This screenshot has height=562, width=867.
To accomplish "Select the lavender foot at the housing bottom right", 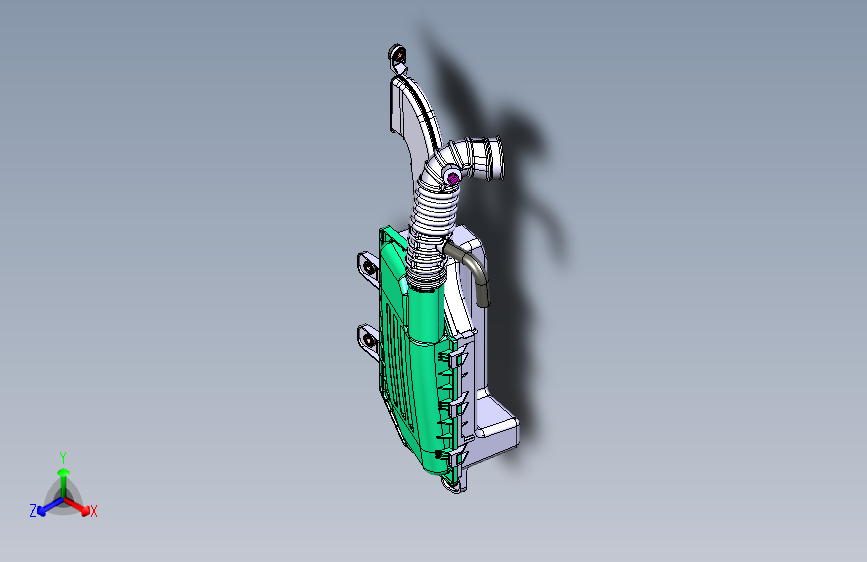I will [x=497, y=423].
